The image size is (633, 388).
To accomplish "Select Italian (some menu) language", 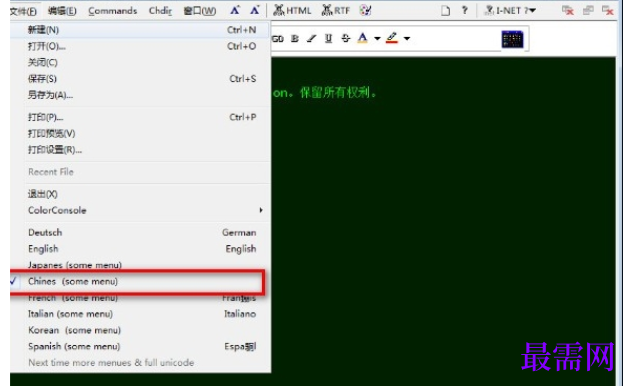I will (140, 314).
